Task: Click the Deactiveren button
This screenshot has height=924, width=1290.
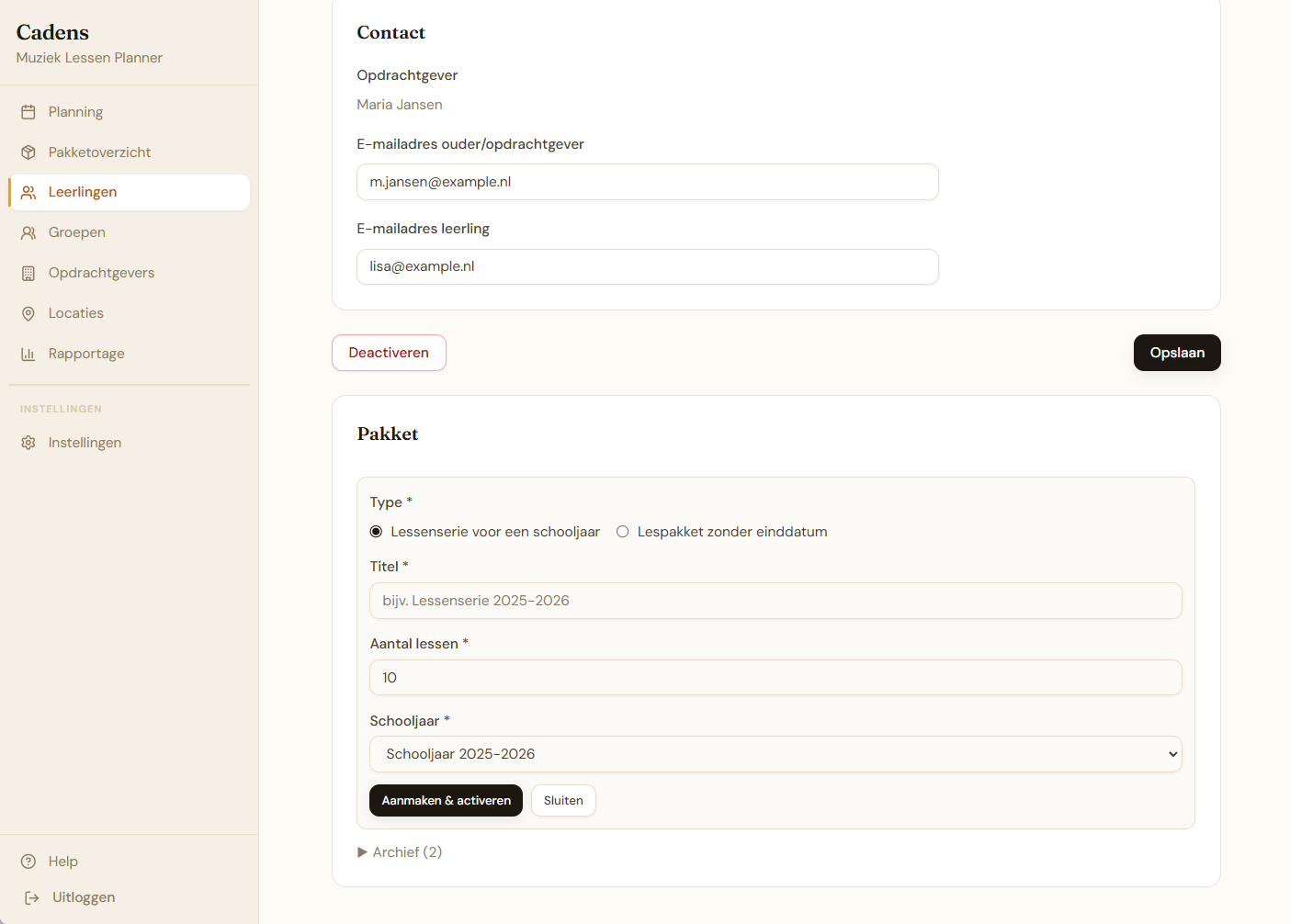Action: tap(389, 353)
